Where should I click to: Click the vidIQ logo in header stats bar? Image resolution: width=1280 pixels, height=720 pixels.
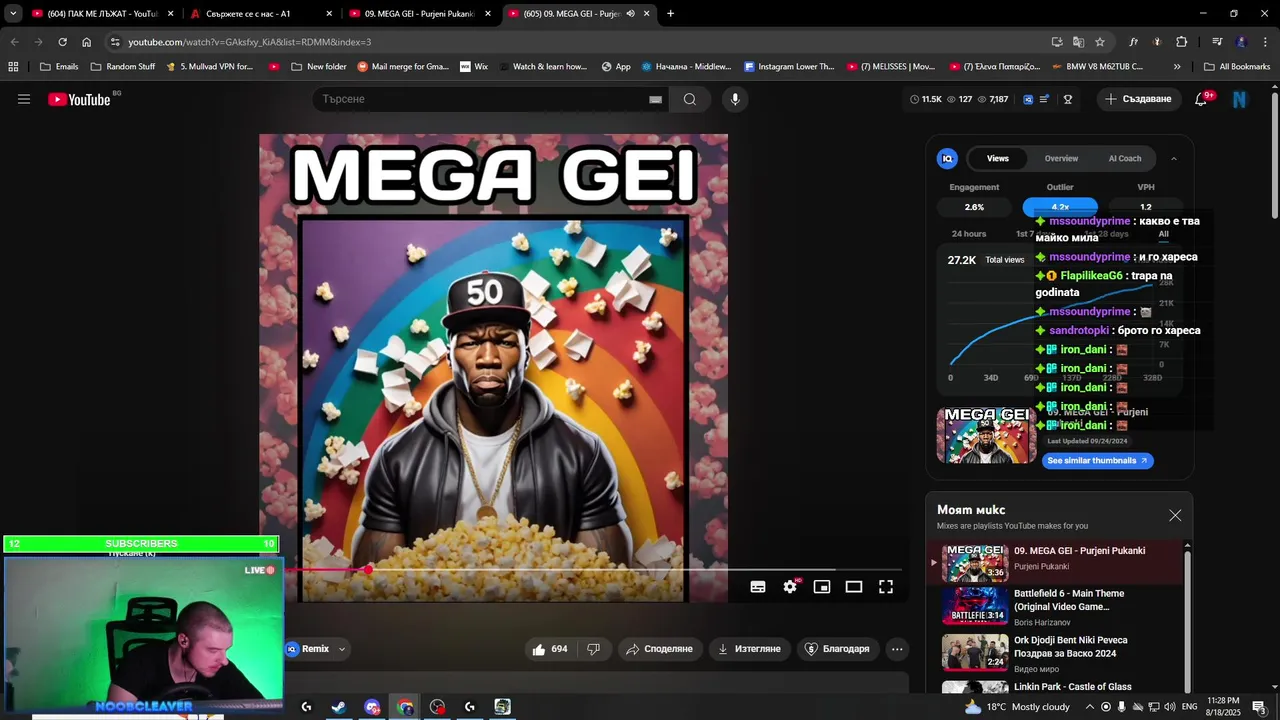(x=1027, y=99)
